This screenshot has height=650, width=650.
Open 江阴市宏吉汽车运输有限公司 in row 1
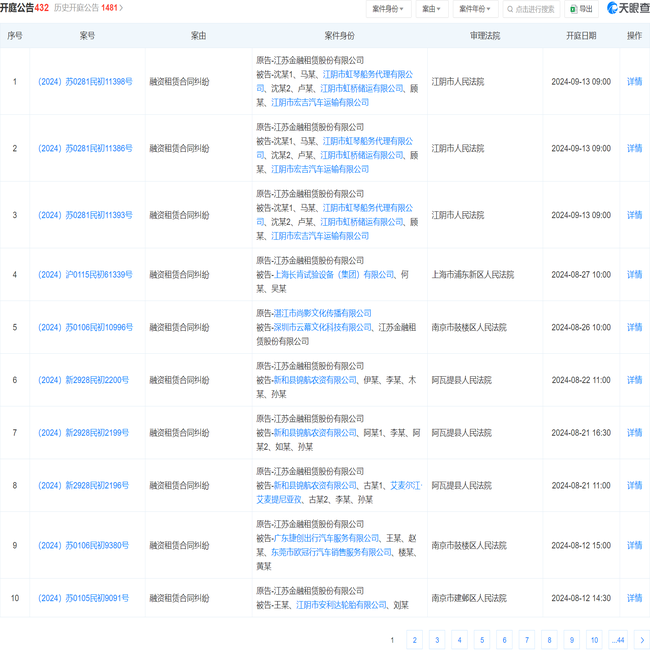tap(320, 102)
